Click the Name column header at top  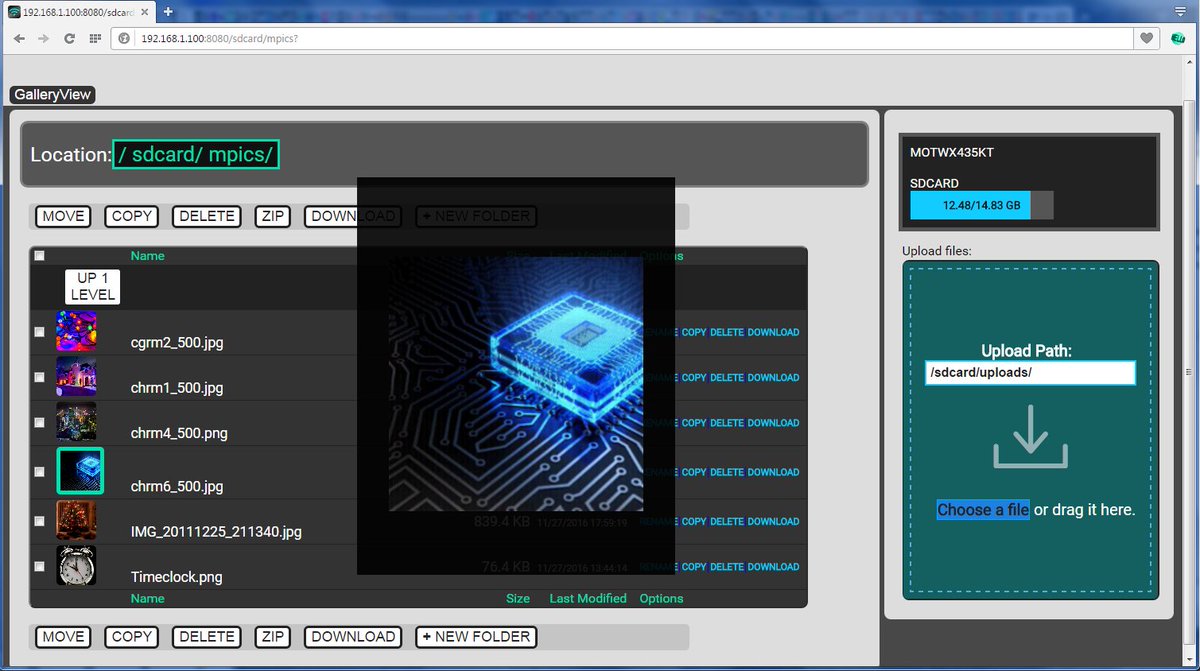click(148, 256)
